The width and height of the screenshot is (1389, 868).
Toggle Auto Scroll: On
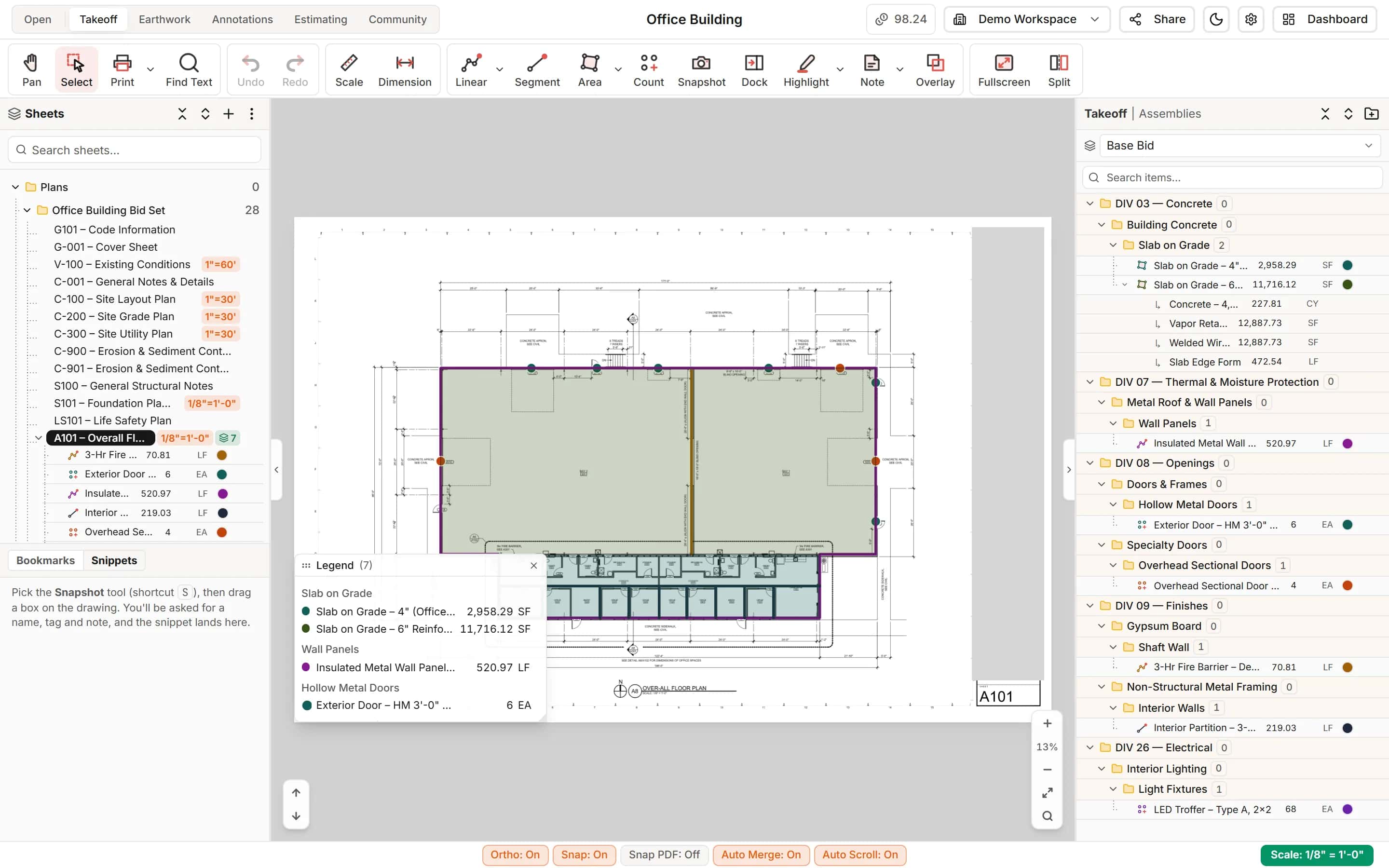click(x=860, y=854)
